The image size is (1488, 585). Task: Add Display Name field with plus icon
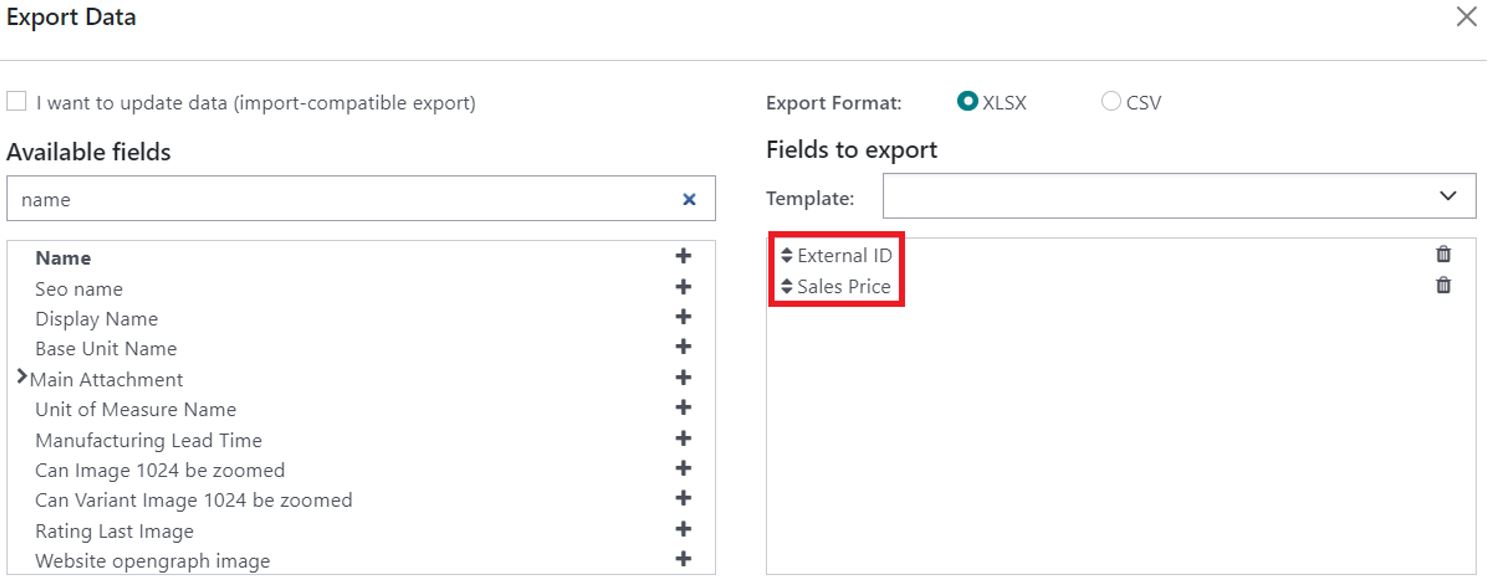pyautogui.click(x=683, y=317)
